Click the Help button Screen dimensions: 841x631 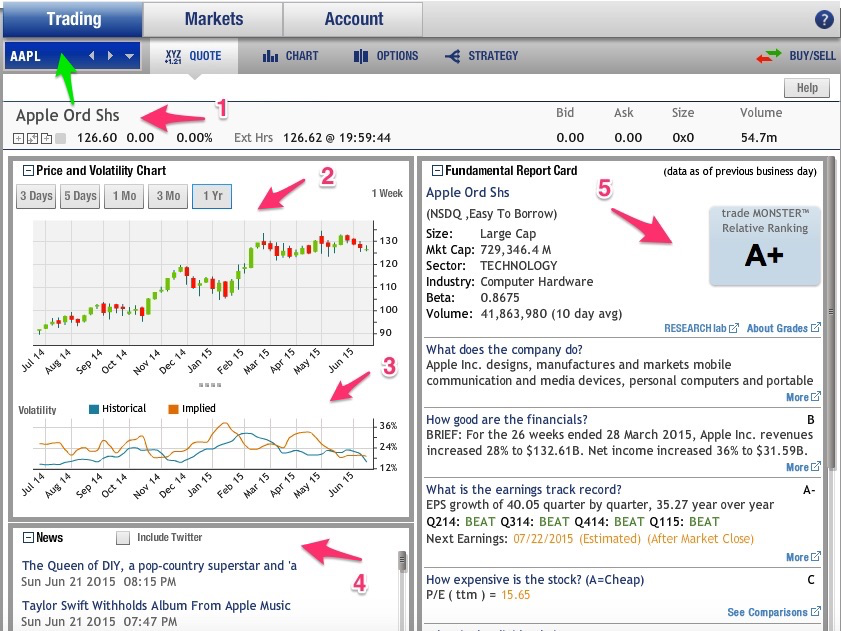(807, 87)
